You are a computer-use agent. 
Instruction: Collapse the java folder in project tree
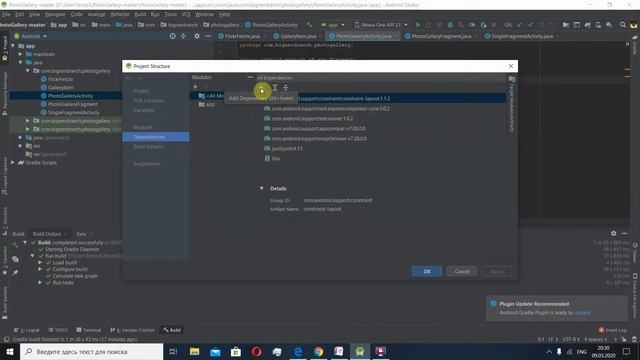point(21,62)
